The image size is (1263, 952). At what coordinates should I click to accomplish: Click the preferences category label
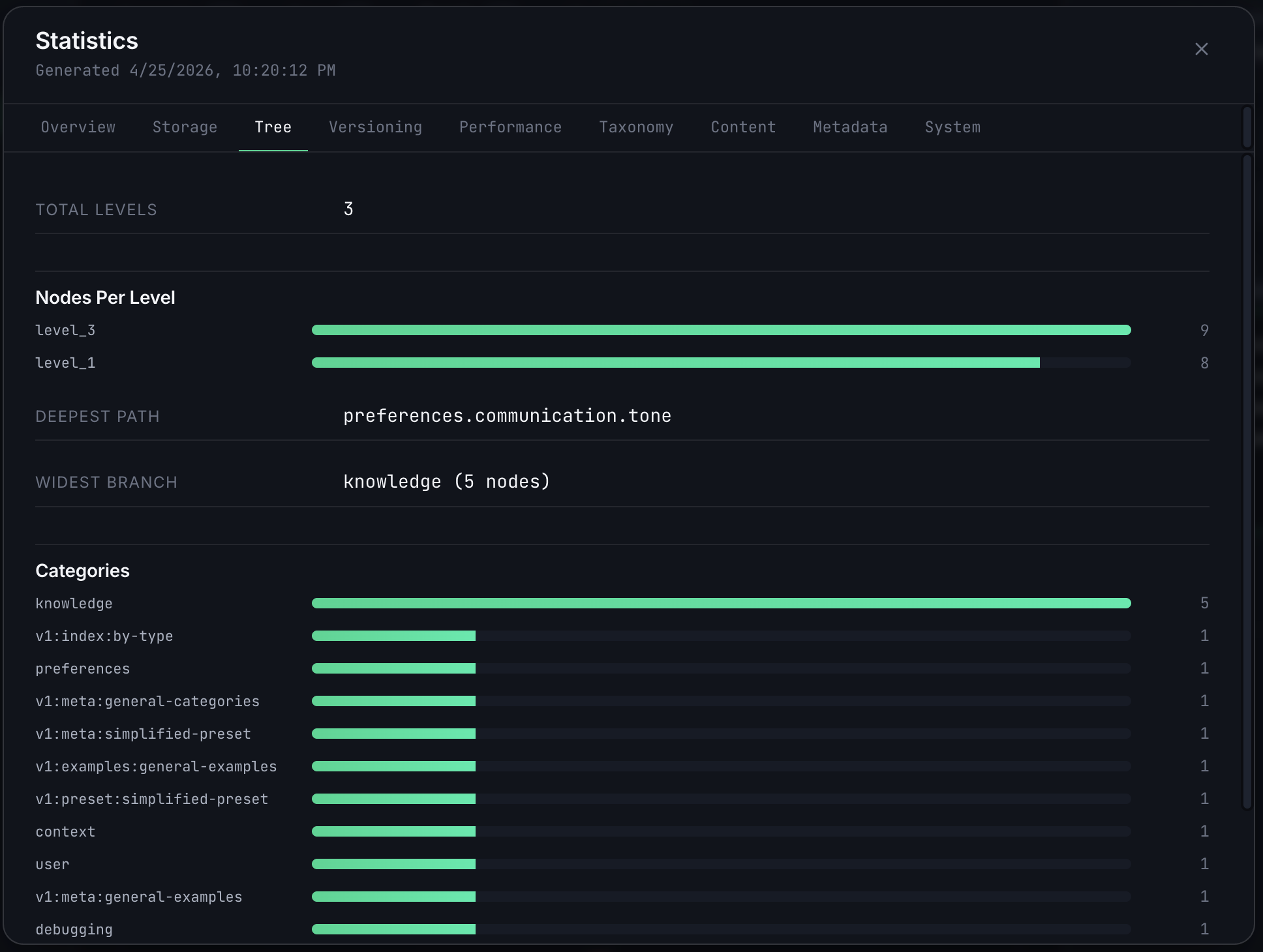(x=83, y=669)
